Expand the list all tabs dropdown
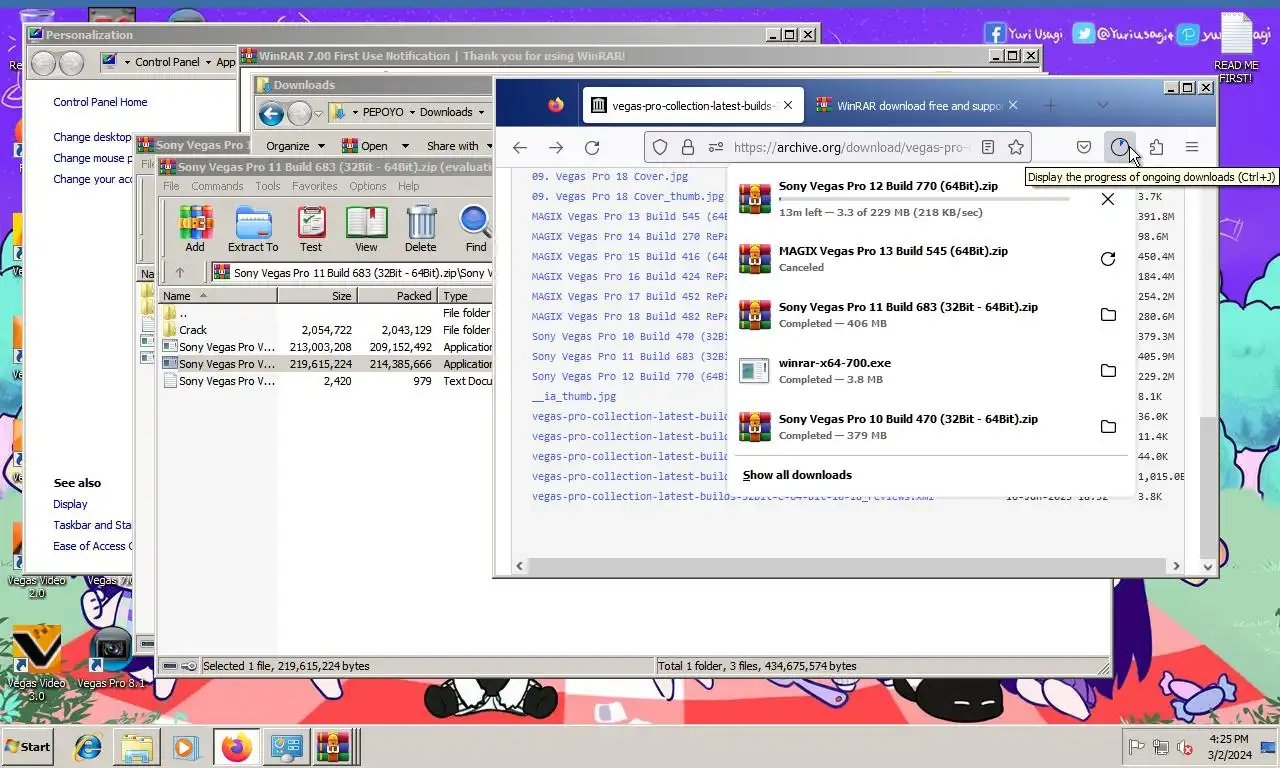1280x768 pixels. (x=1103, y=105)
